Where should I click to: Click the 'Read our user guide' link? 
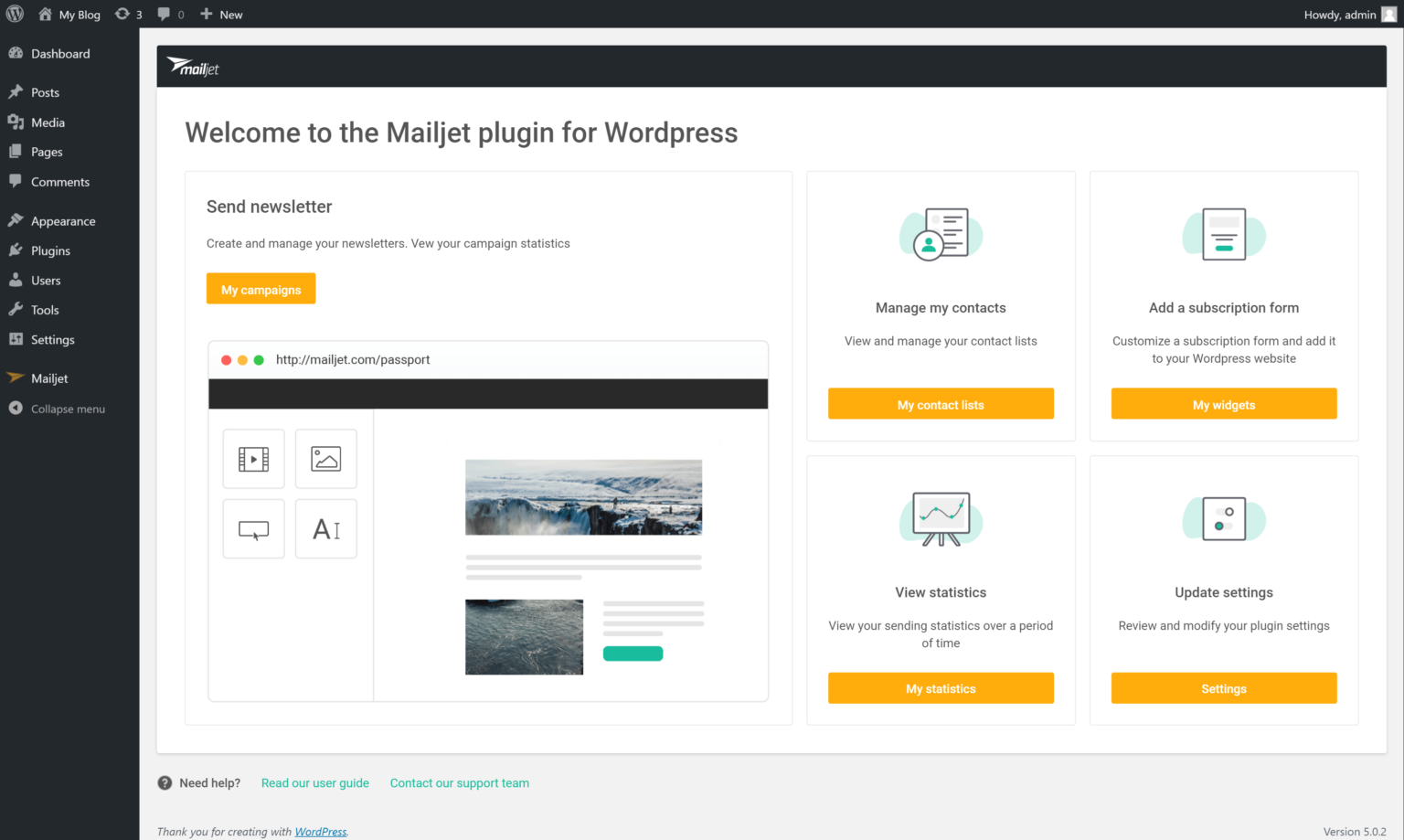[314, 782]
